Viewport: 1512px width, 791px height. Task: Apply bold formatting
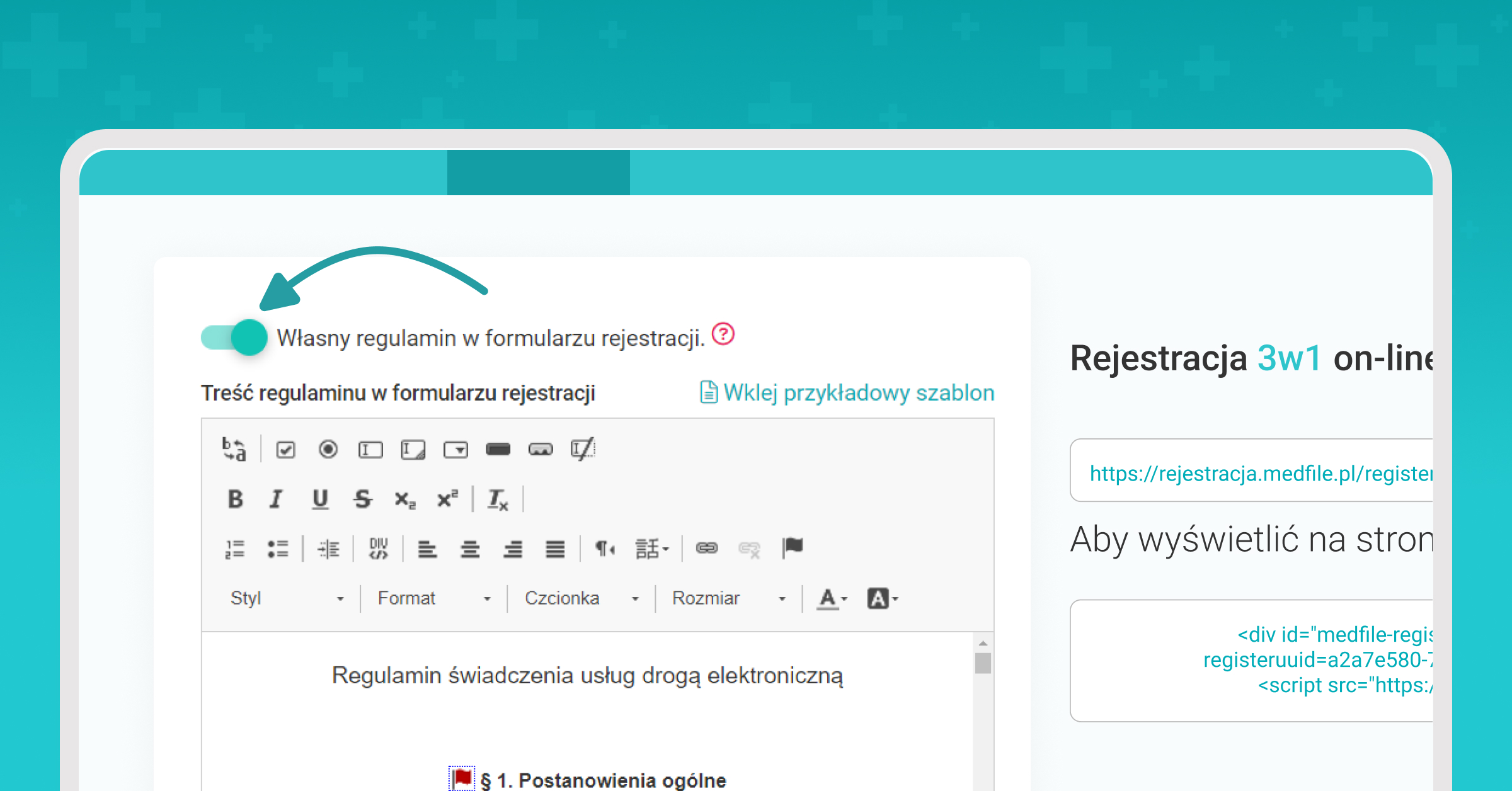235,499
